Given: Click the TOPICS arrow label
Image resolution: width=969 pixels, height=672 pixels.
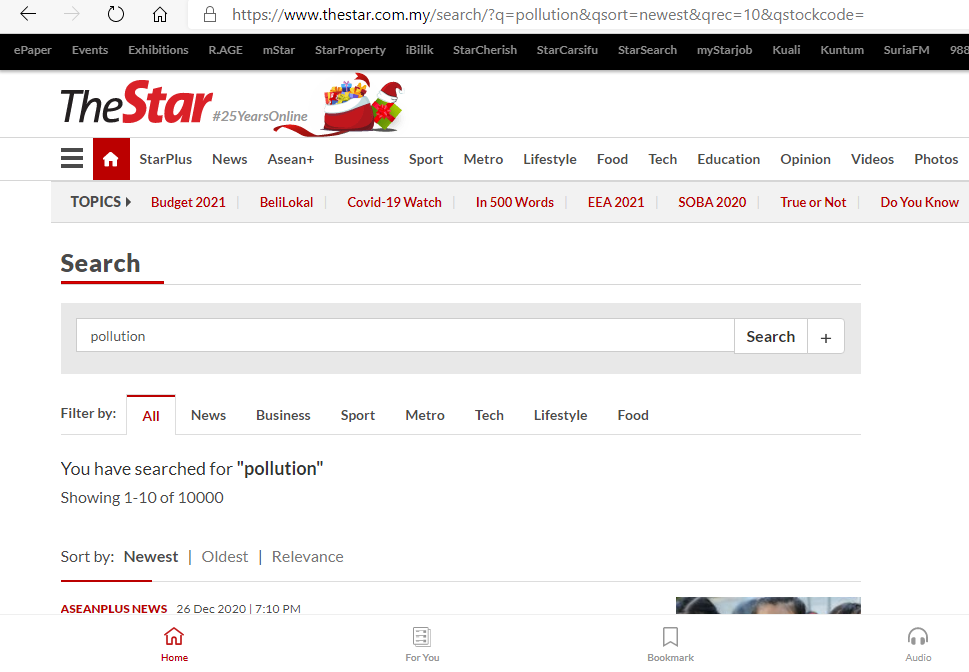Looking at the screenshot, I should (x=100, y=202).
